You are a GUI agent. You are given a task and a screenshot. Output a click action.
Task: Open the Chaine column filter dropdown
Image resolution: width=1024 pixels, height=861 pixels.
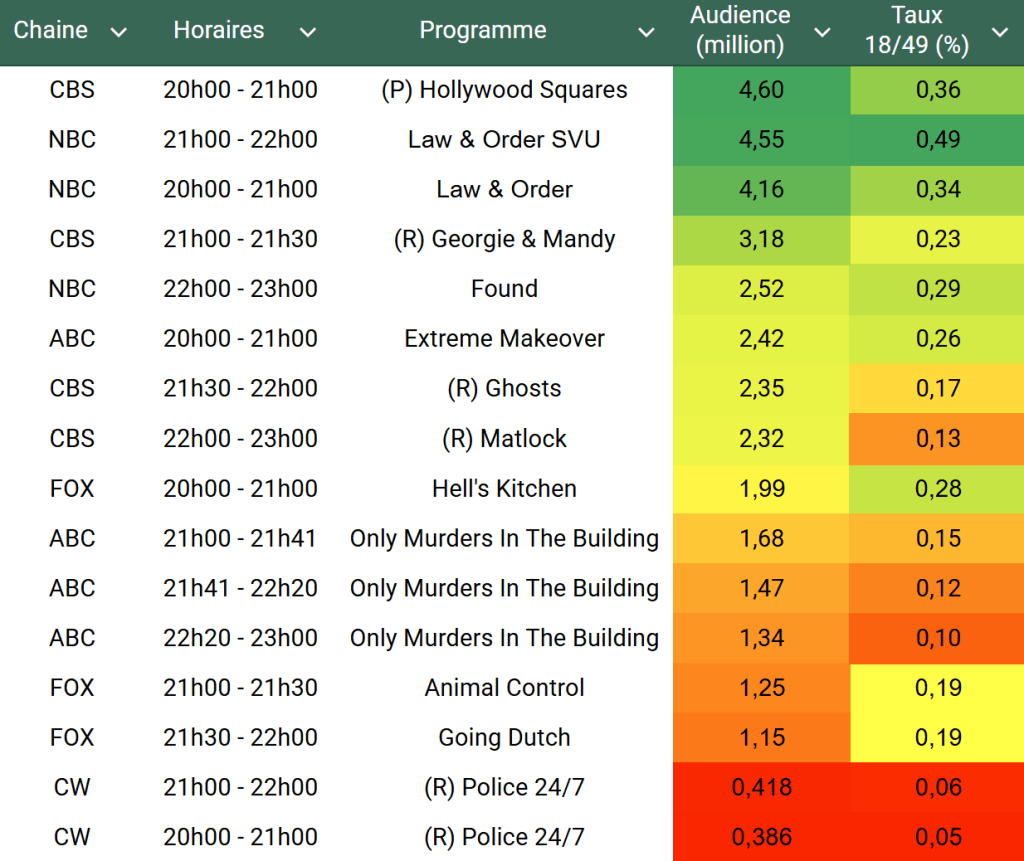[119, 33]
